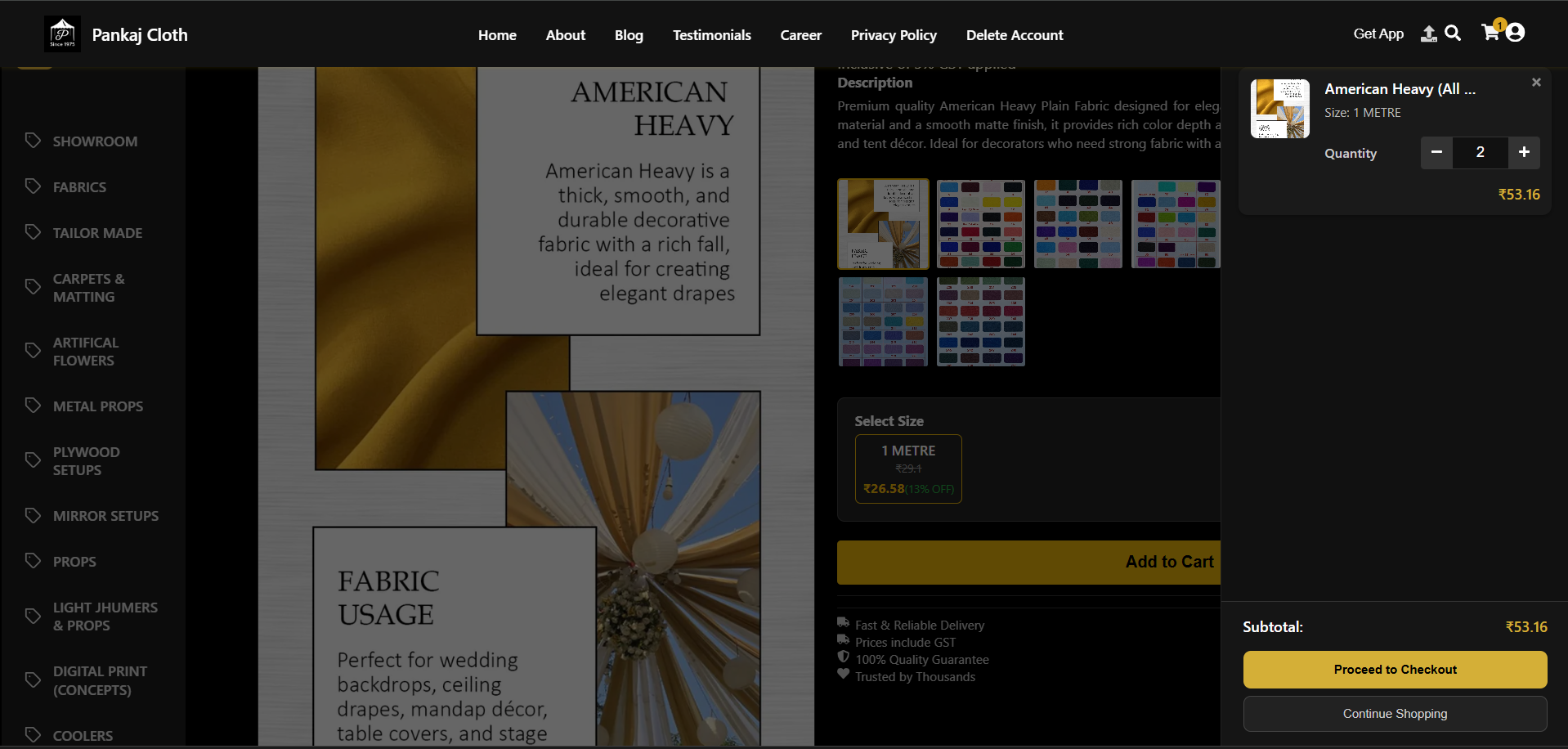Select the first gold fabric thumbnail

coord(883,224)
